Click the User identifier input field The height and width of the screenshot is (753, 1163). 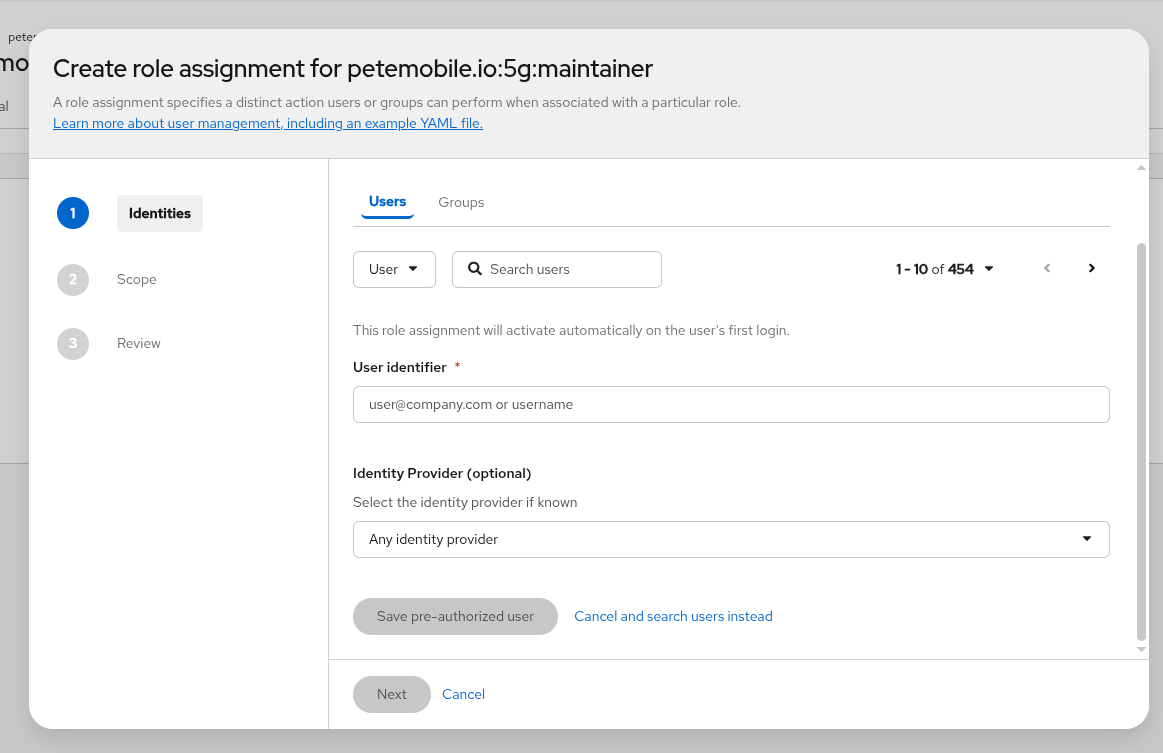[x=731, y=404]
